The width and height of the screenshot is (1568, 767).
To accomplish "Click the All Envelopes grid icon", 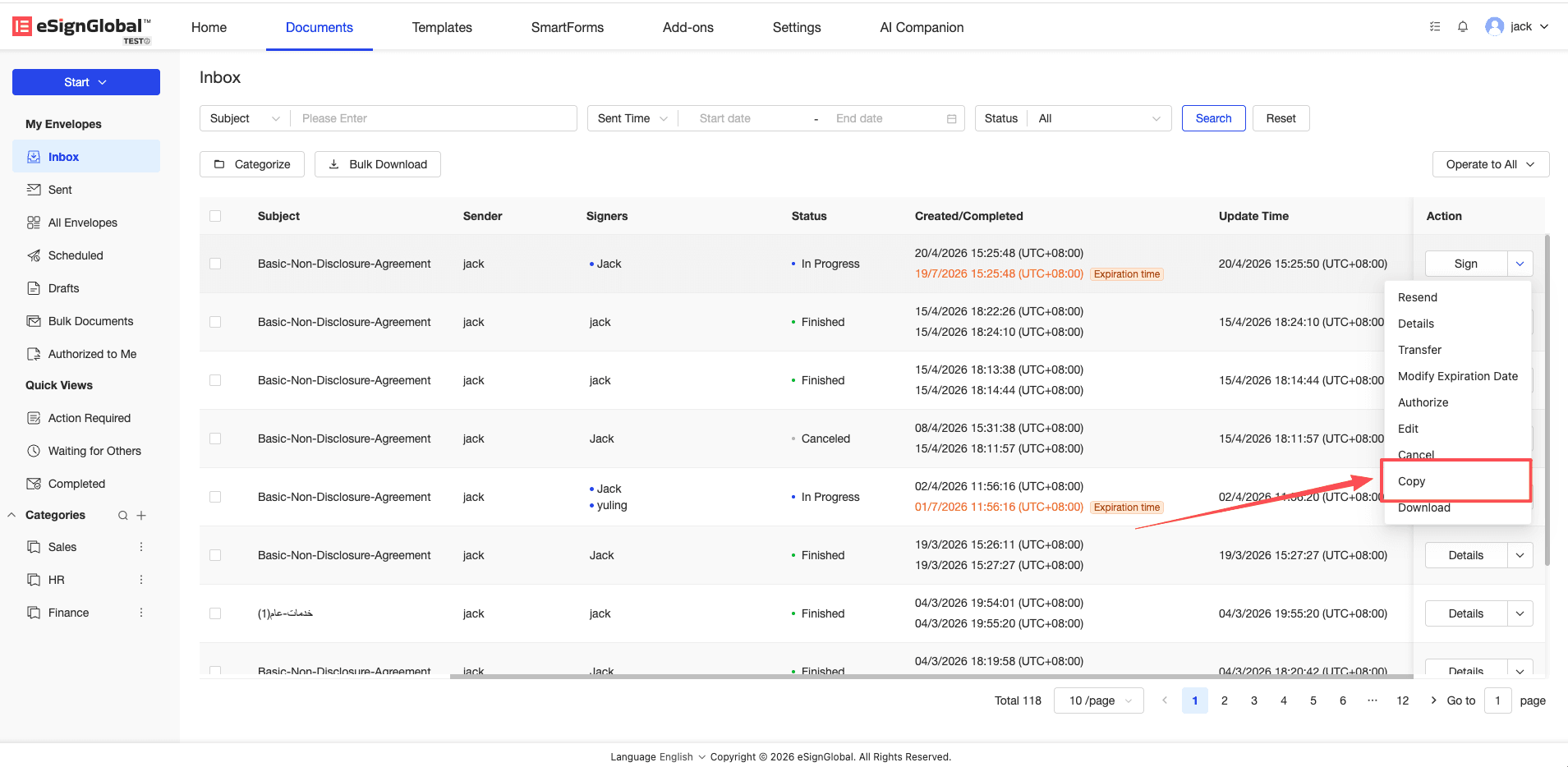I will point(34,223).
